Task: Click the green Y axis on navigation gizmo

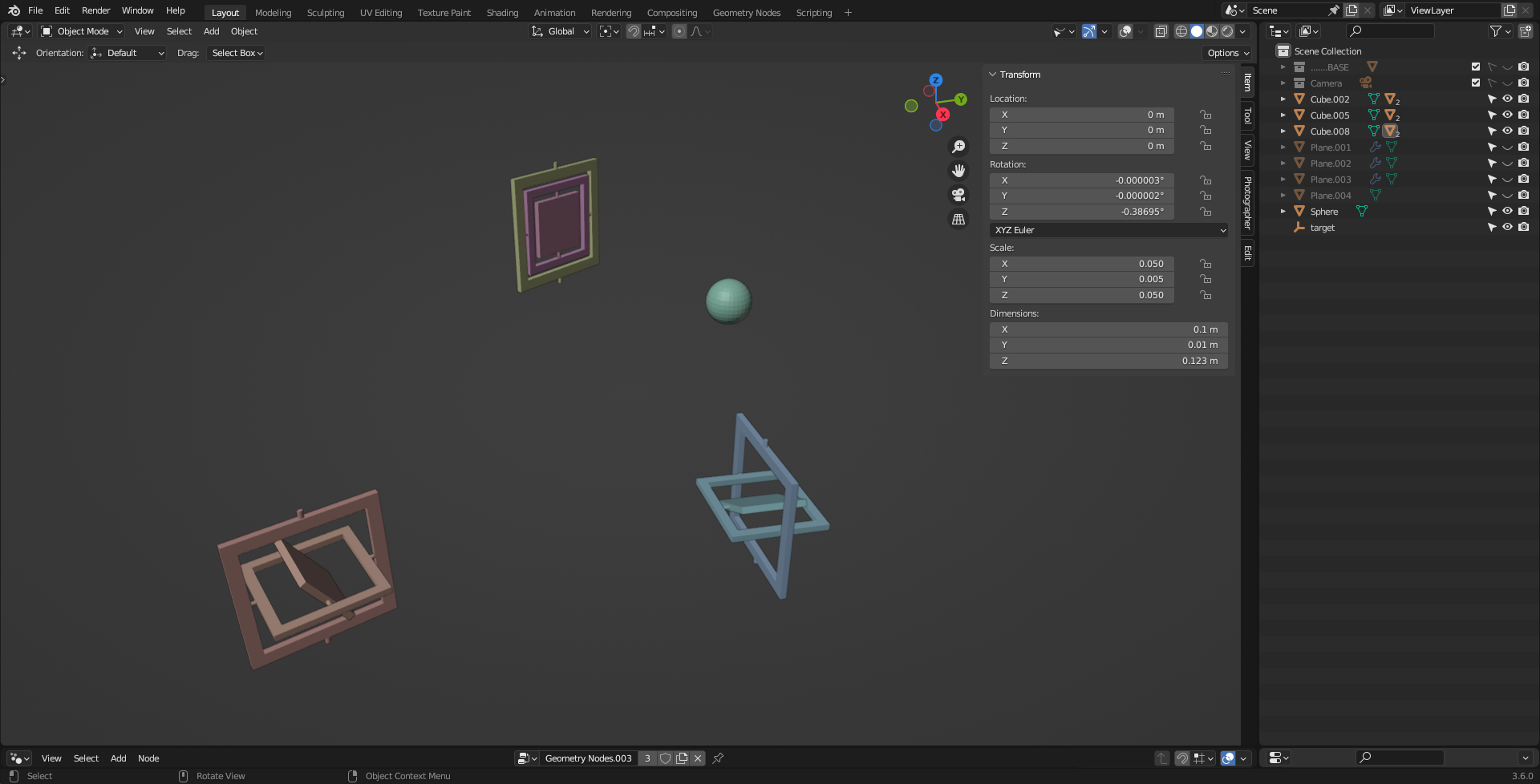Action: tap(961, 99)
